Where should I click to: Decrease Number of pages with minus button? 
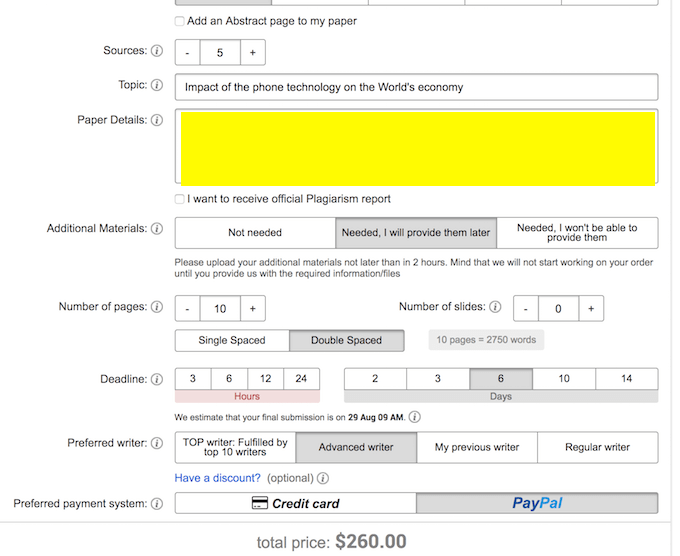(x=187, y=308)
